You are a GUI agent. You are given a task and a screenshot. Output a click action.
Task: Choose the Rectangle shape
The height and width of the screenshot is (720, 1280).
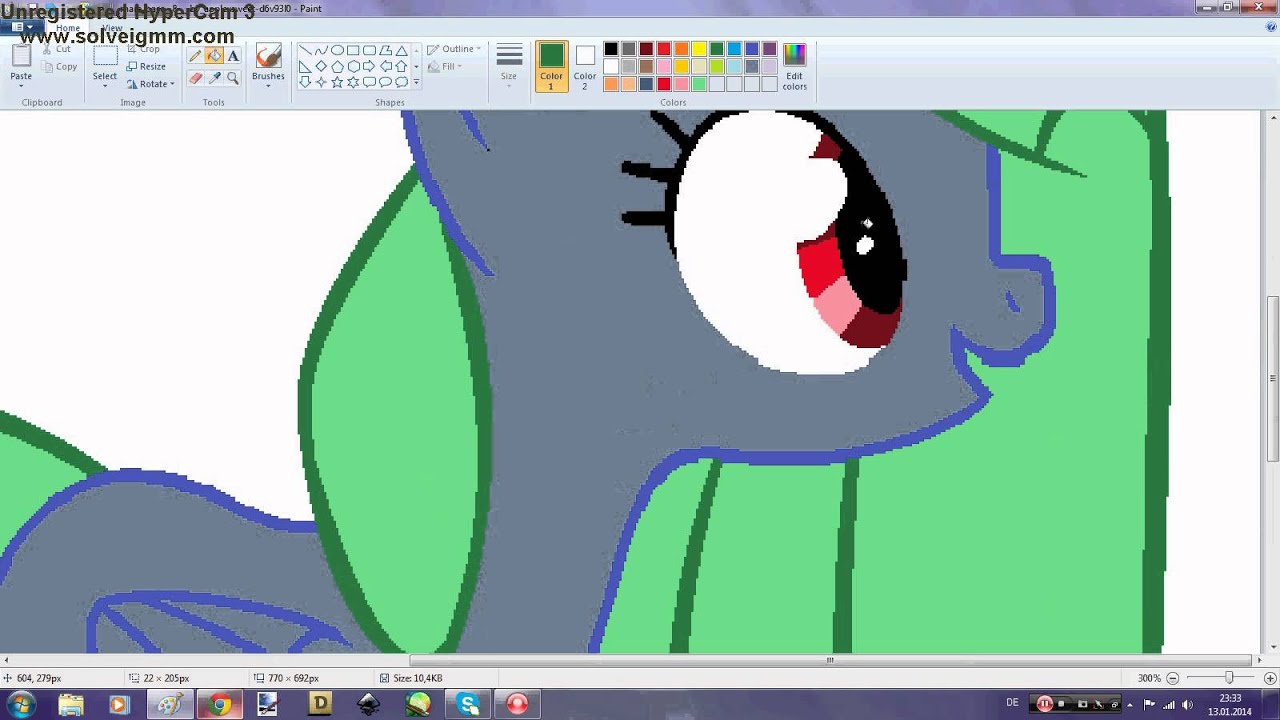tap(353, 50)
